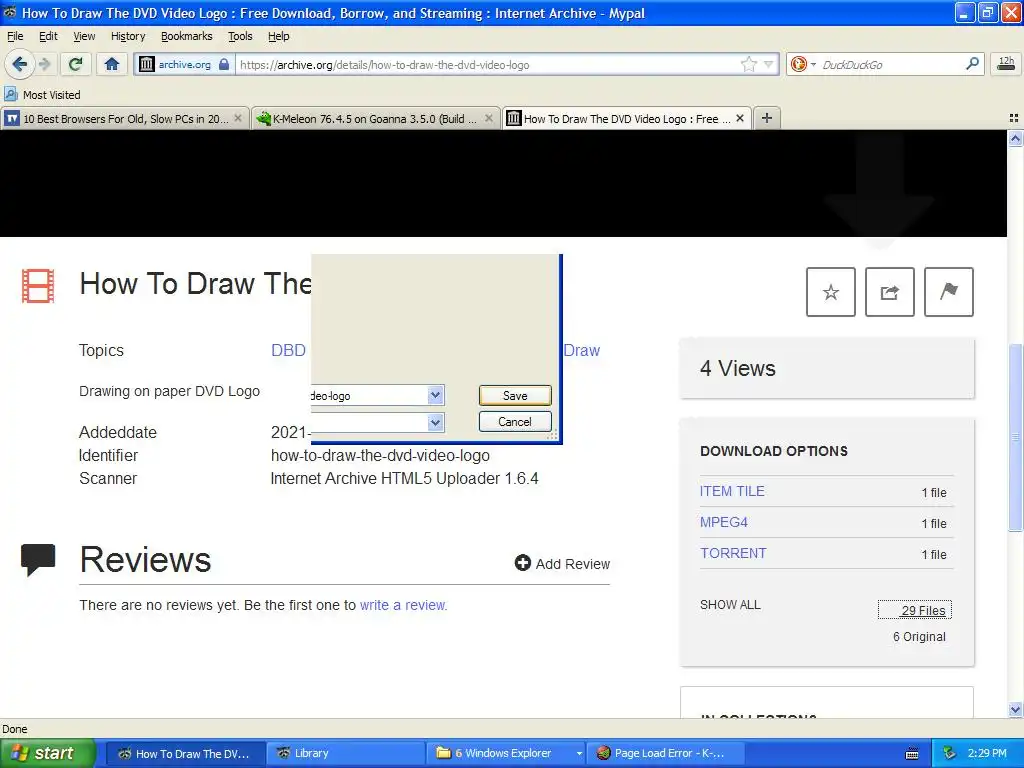Click the 12h toolbar button
The width and height of the screenshot is (1024, 768).
pyautogui.click(x=1006, y=63)
